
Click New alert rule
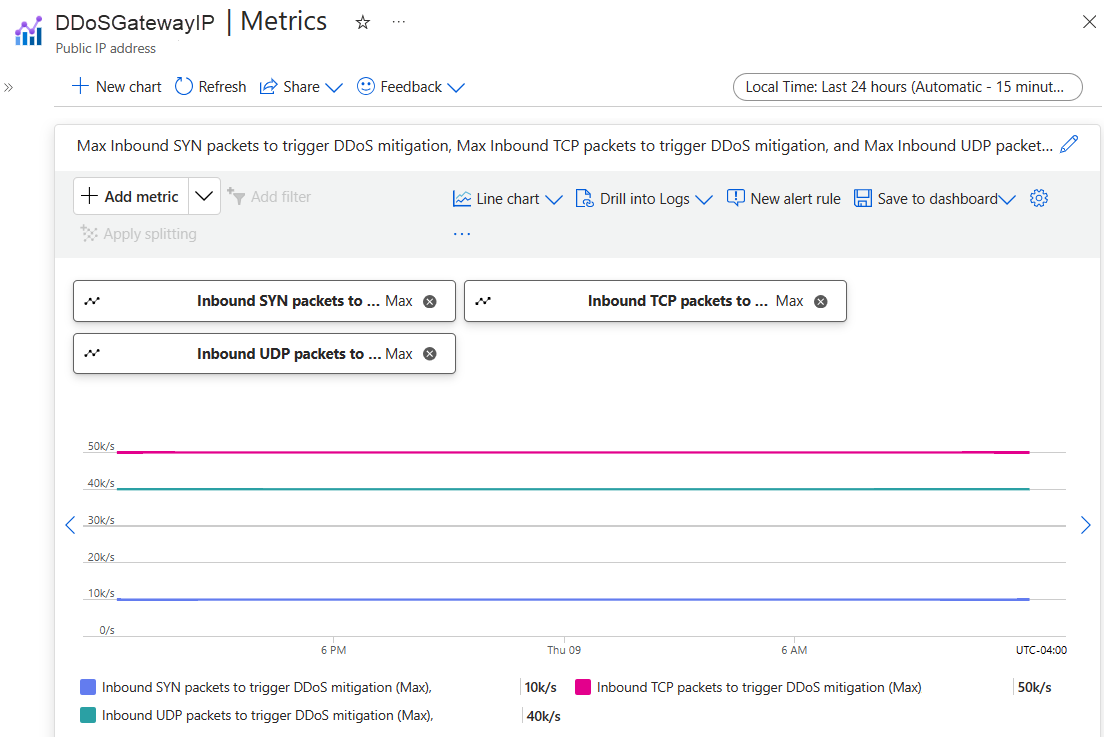[x=783, y=199]
